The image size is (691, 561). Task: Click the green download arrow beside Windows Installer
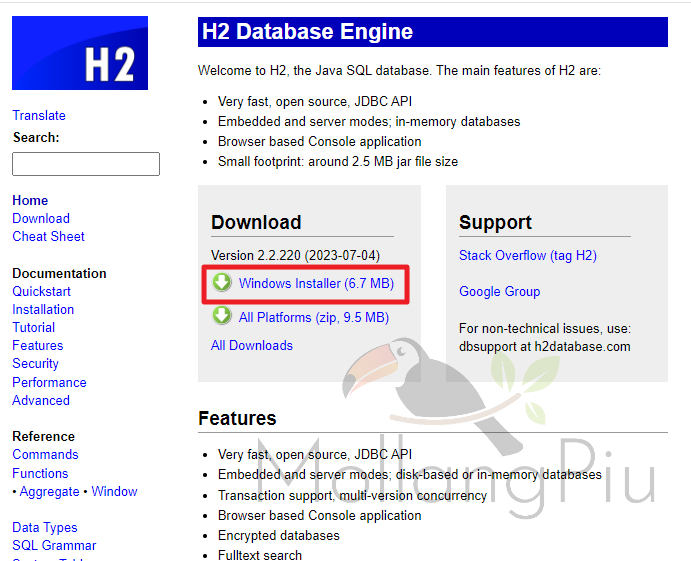pos(222,282)
